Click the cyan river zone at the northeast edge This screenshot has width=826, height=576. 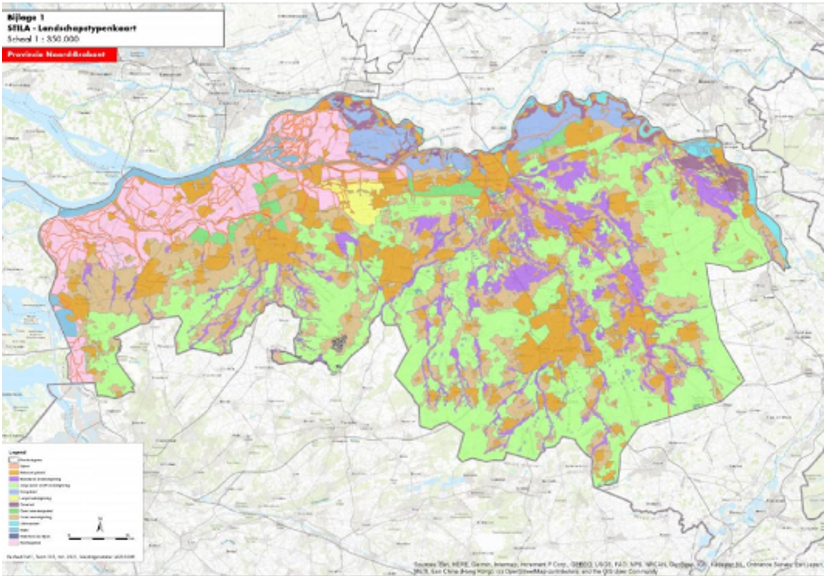(x=705, y=149)
